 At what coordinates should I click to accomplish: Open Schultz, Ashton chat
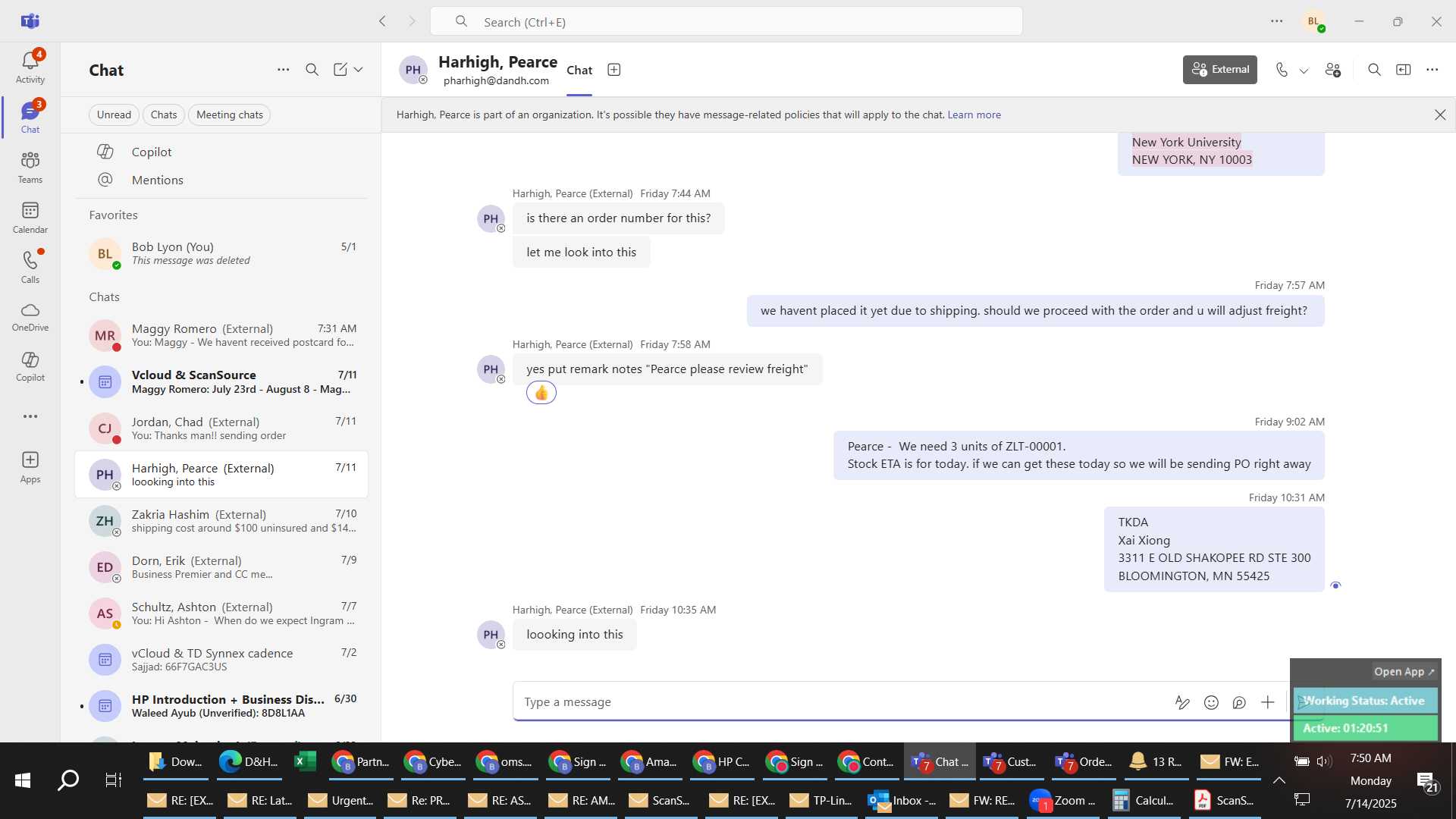tap(221, 613)
